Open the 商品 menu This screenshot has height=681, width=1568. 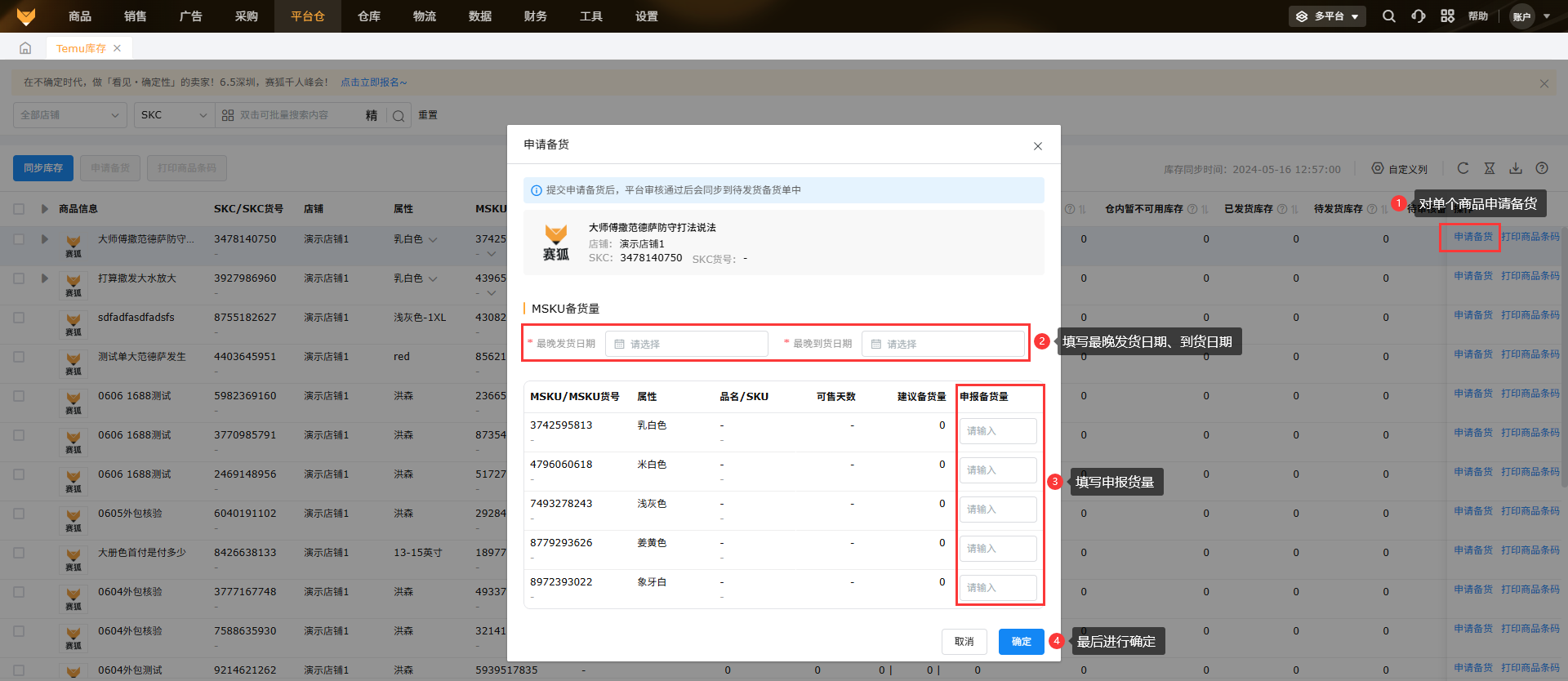tap(80, 16)
